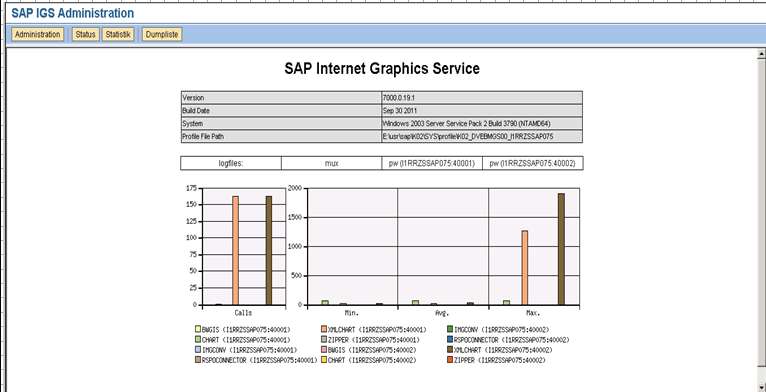
Task: Click the RSPOCONNECTOR 40002 blue legend swatch
Action: click(450, 340)
